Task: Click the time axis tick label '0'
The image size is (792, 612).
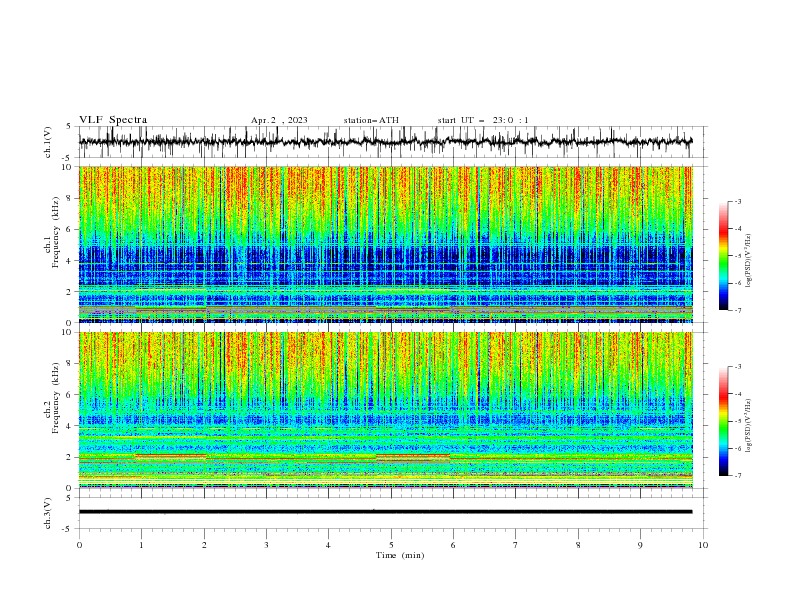Action: click(x=79, y=545)
